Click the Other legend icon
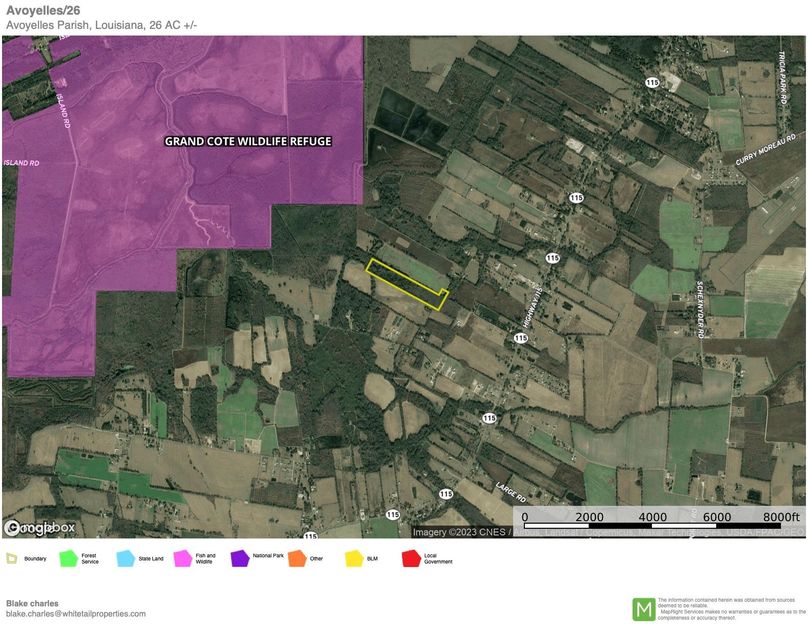The width and height of the screenshot is (808, 624). (296, 560)
